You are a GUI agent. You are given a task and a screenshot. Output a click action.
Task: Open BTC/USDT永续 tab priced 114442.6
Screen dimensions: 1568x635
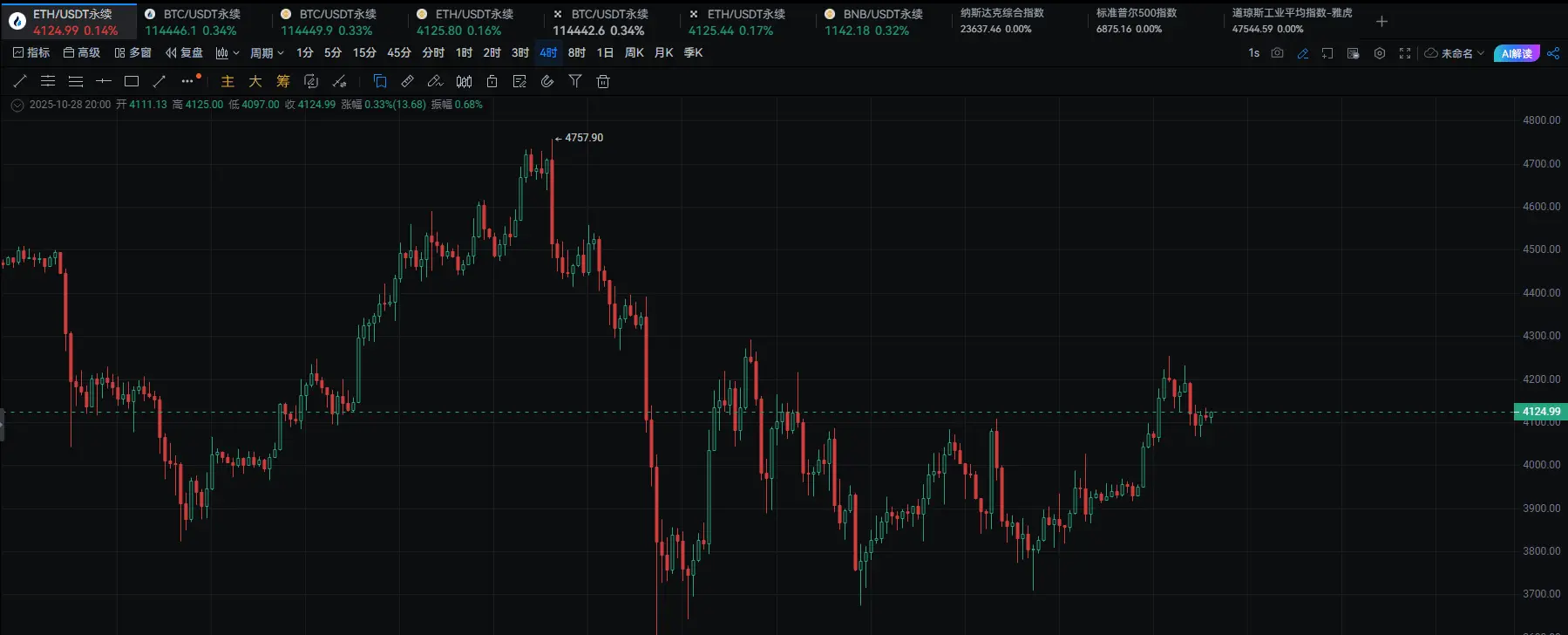[612, 22]
